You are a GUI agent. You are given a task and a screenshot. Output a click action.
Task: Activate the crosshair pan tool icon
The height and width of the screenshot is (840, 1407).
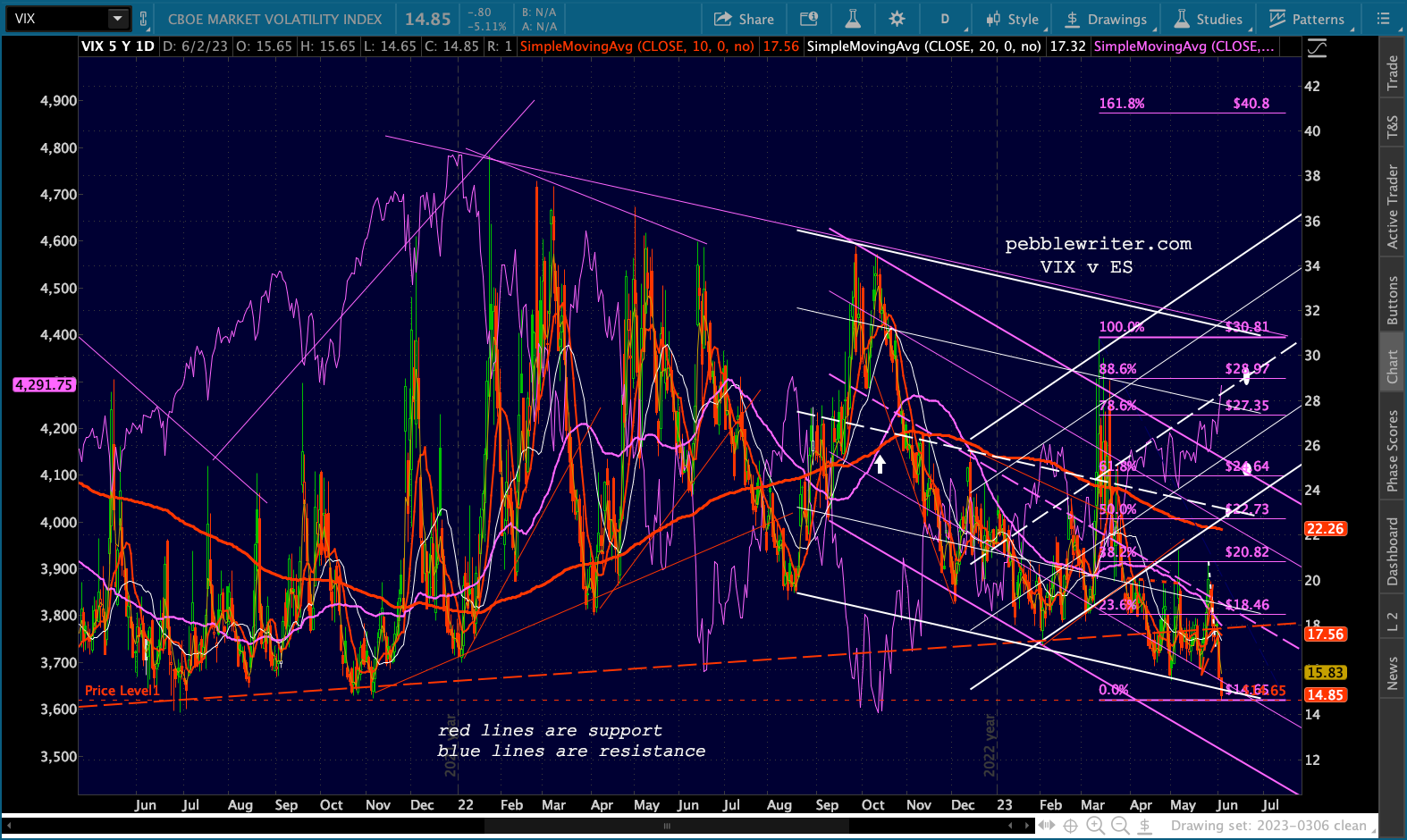[1070, 826]
